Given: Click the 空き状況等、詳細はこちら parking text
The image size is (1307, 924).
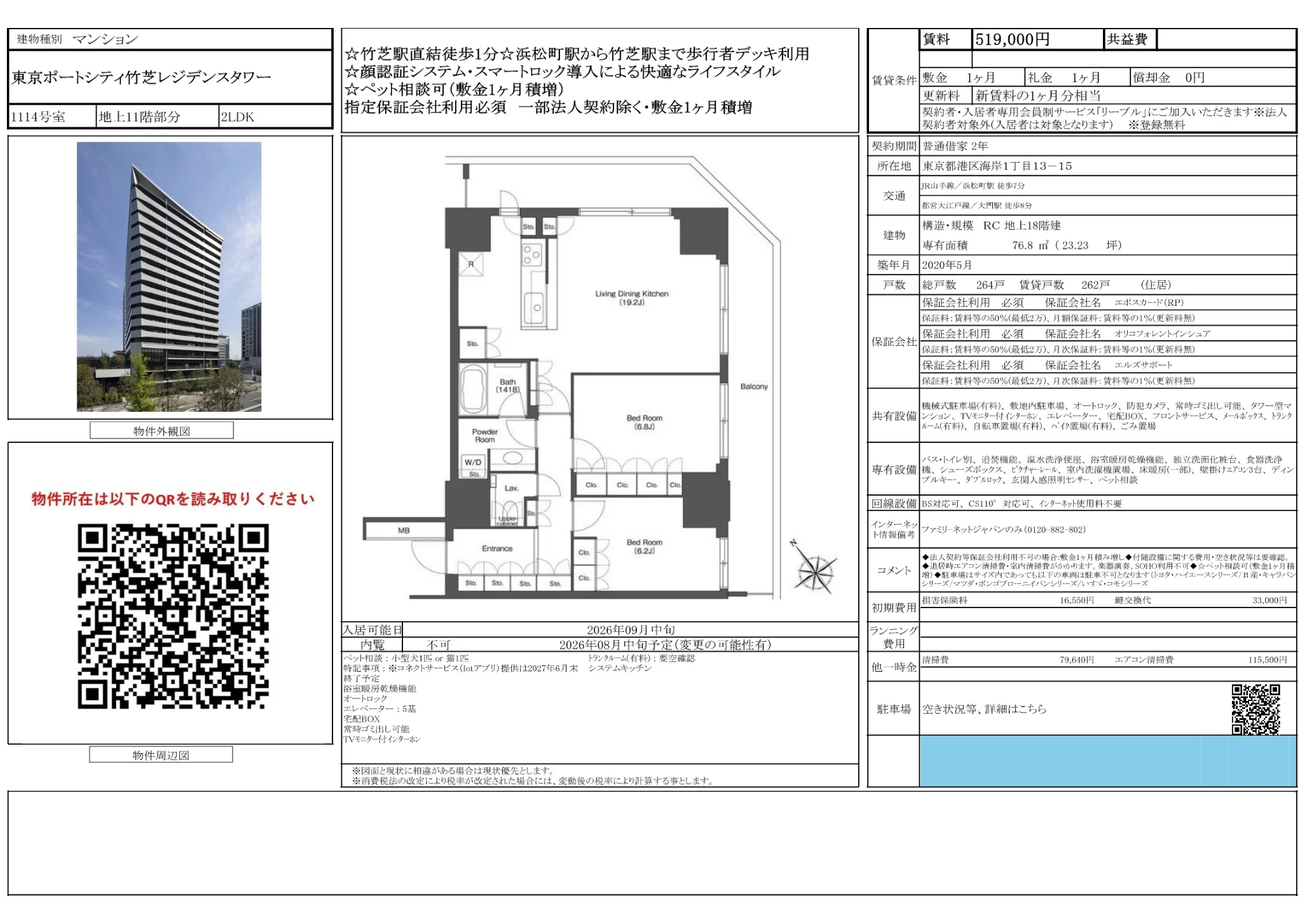Looking at the screenshot, I should click(984, 709).
